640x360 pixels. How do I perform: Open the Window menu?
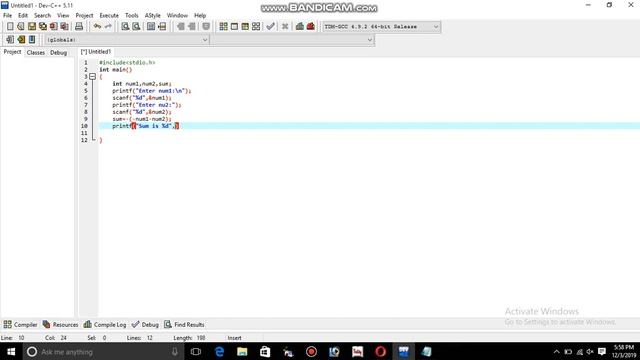pyautogui.click(x=177, y=16)
